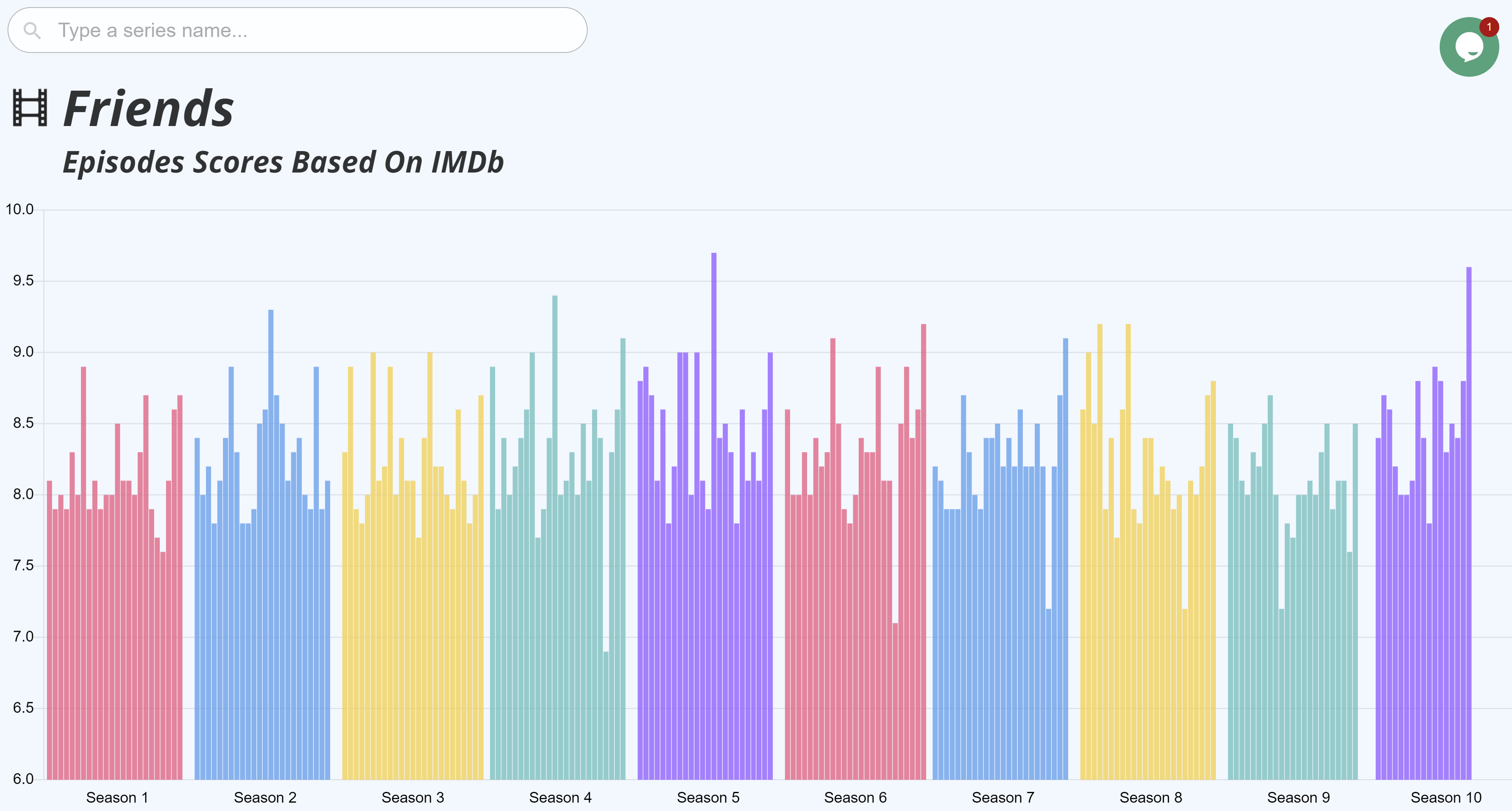The width and height of the screenshot is (1512, 811).
Task: Click the last blue bar of Season 7
Action: 1065,559
